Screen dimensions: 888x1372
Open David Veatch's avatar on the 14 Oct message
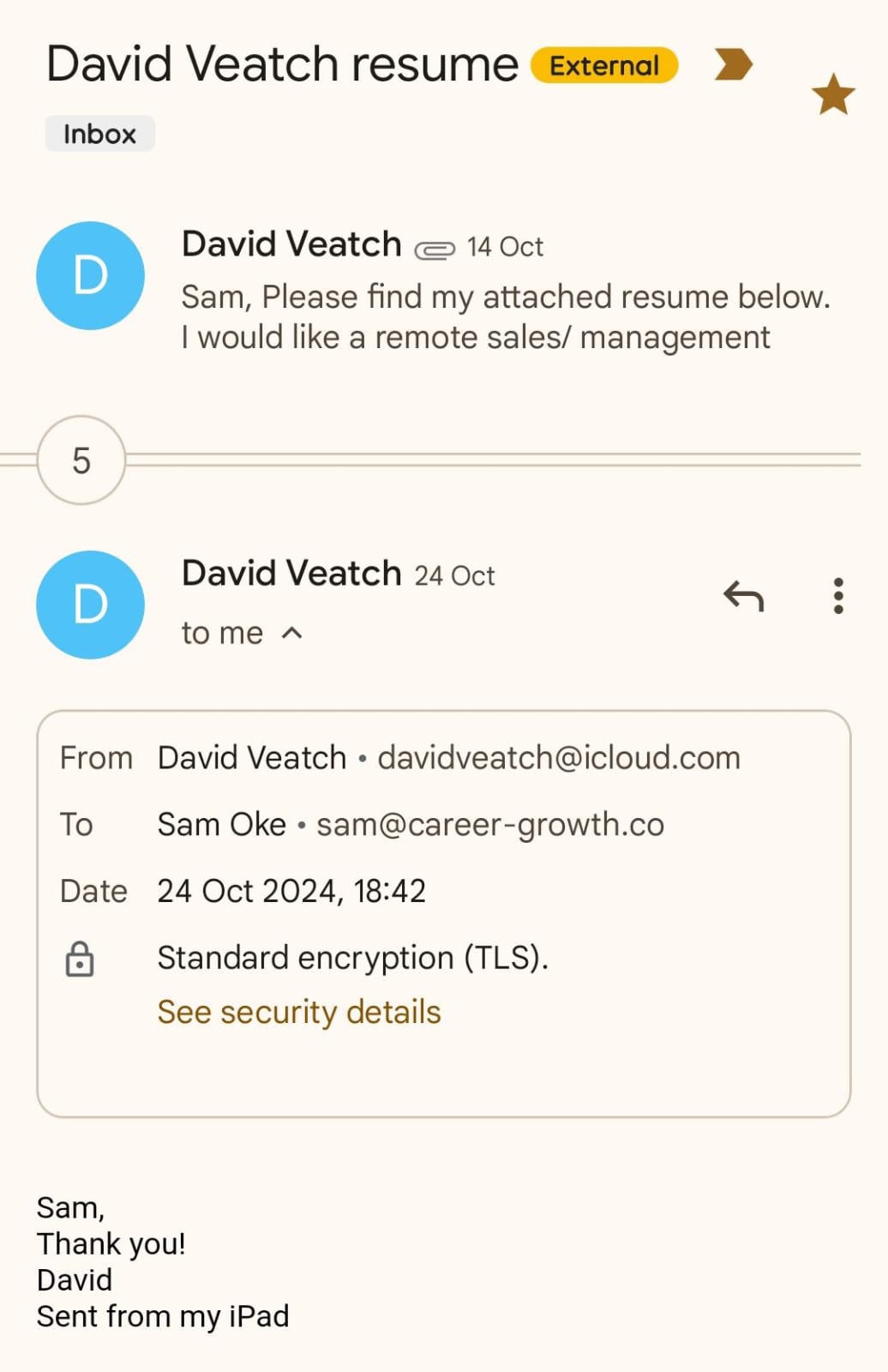[90, 276]
